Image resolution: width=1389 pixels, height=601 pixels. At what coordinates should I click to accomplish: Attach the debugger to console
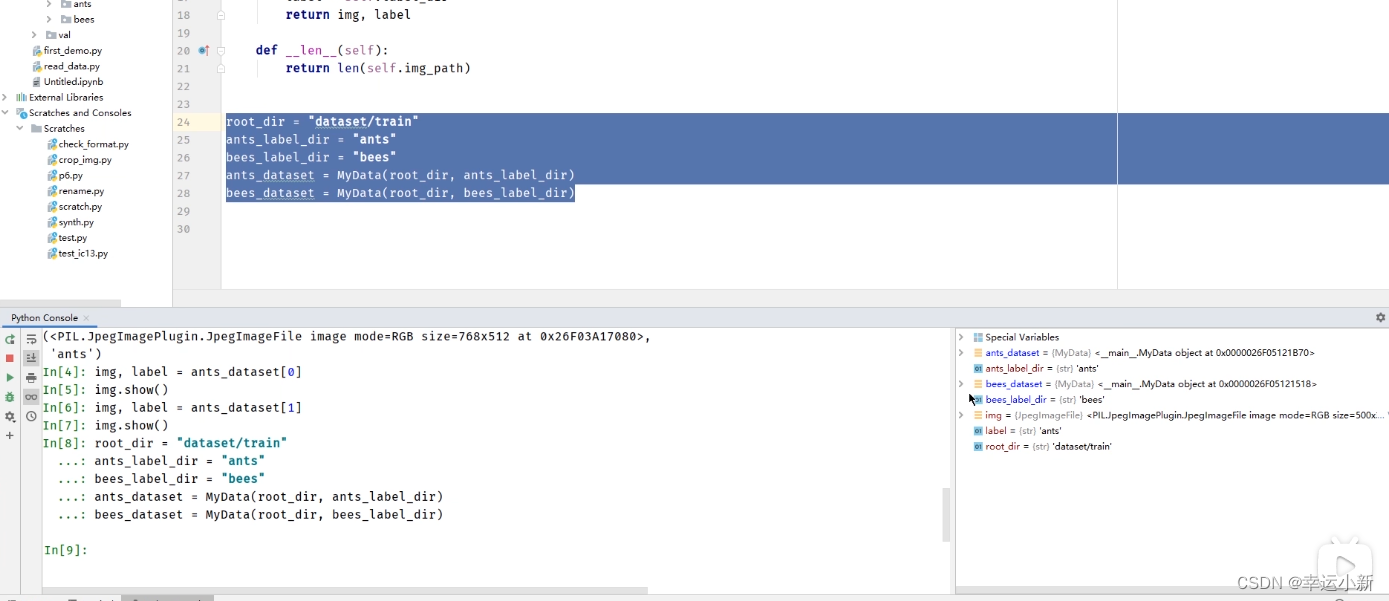click(10, 397)
